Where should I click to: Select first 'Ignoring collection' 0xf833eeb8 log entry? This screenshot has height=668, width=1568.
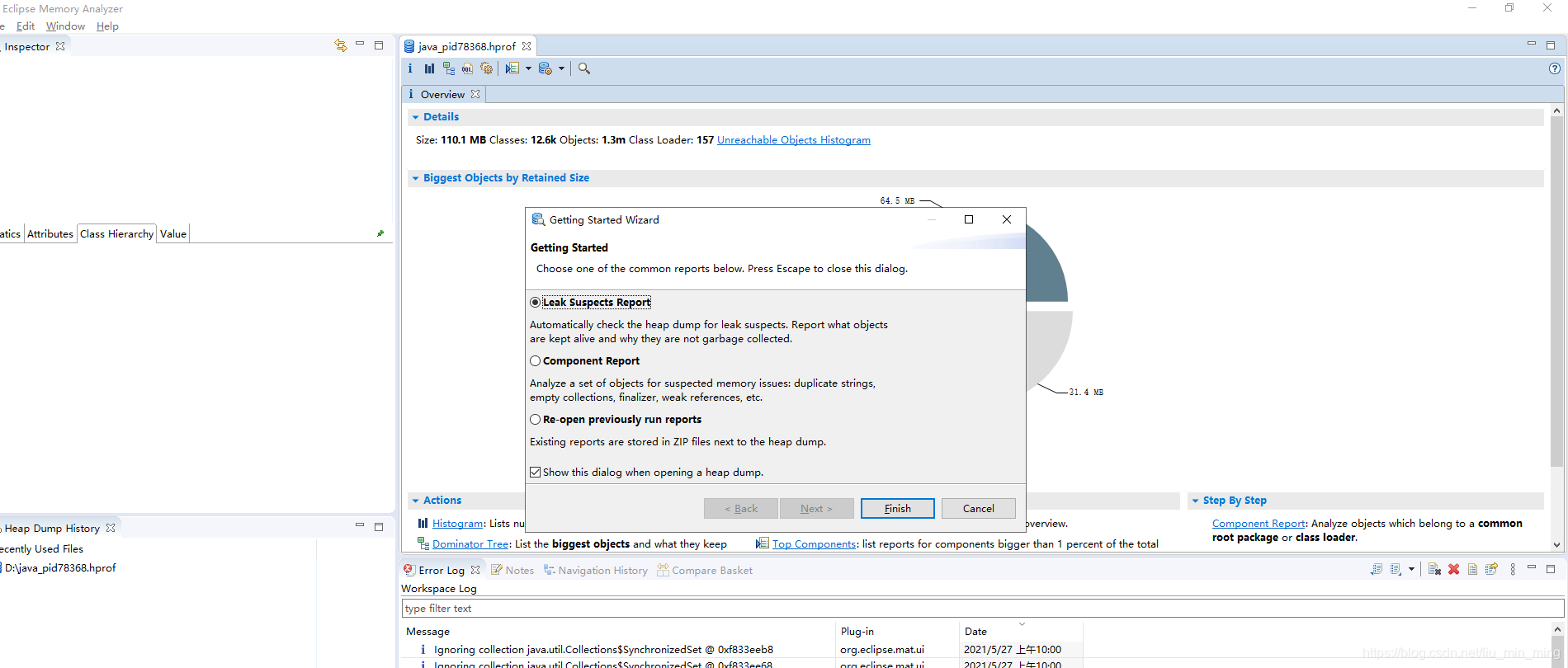pos(603,649)
